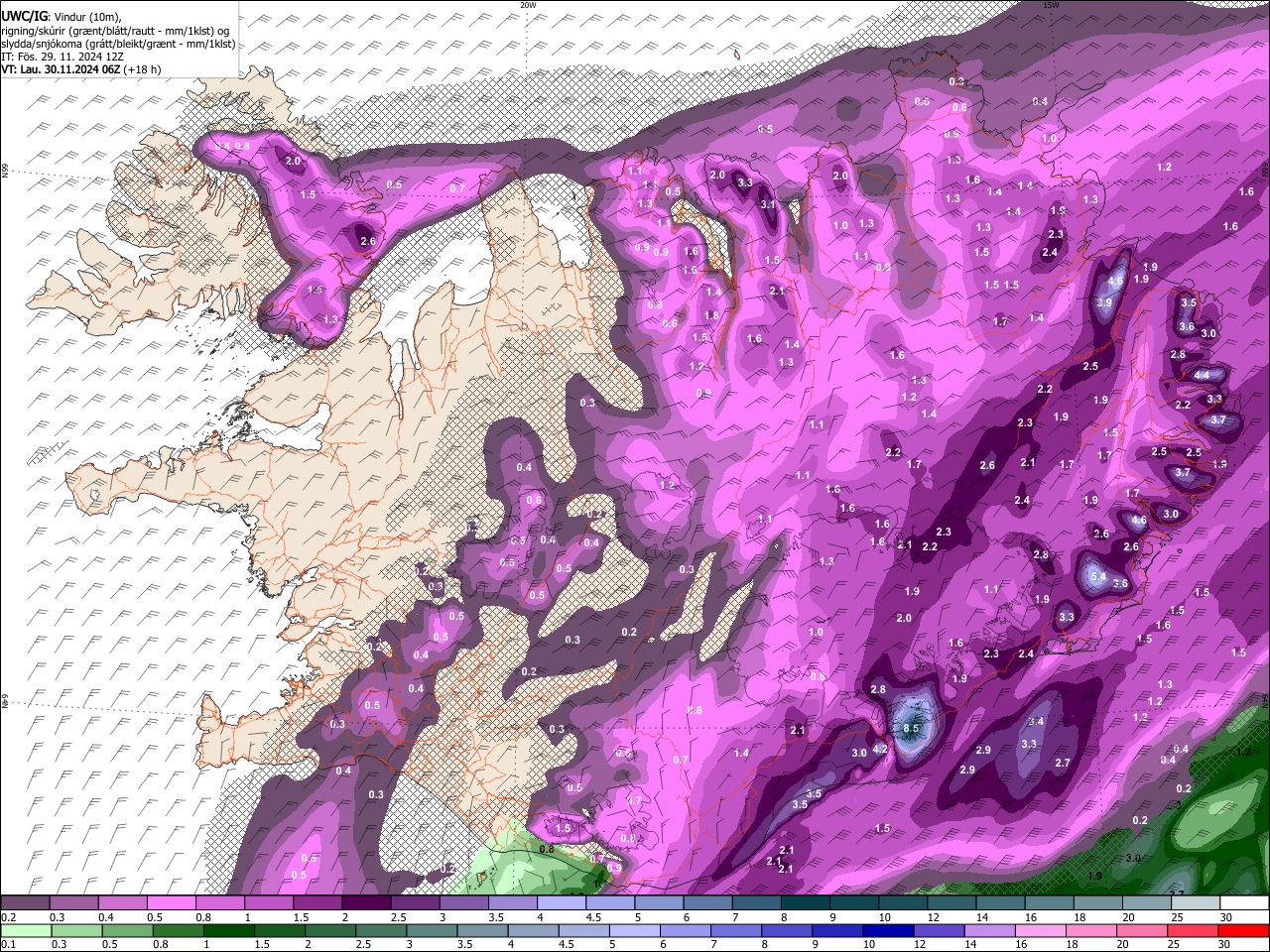Click the 8.5 precipitation maximum value

tap(912, 728)
